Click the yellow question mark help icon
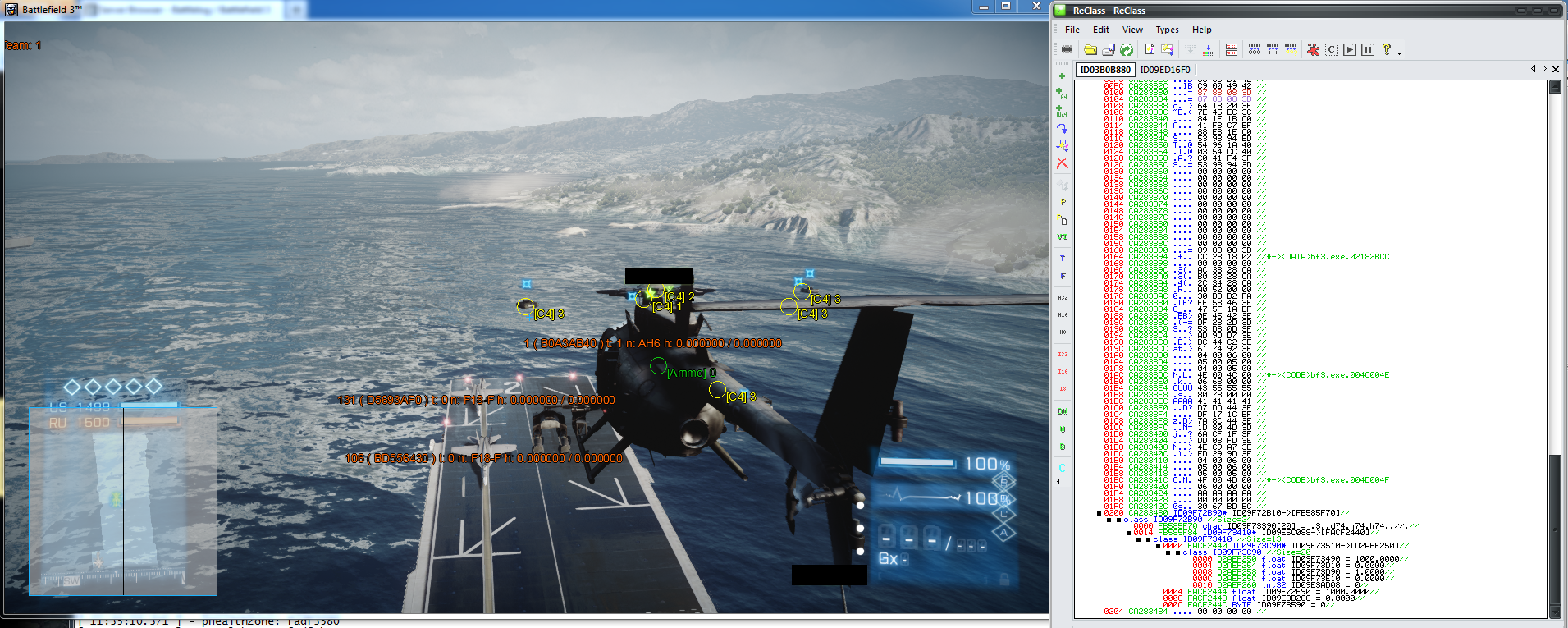 tap(1386, 49)
